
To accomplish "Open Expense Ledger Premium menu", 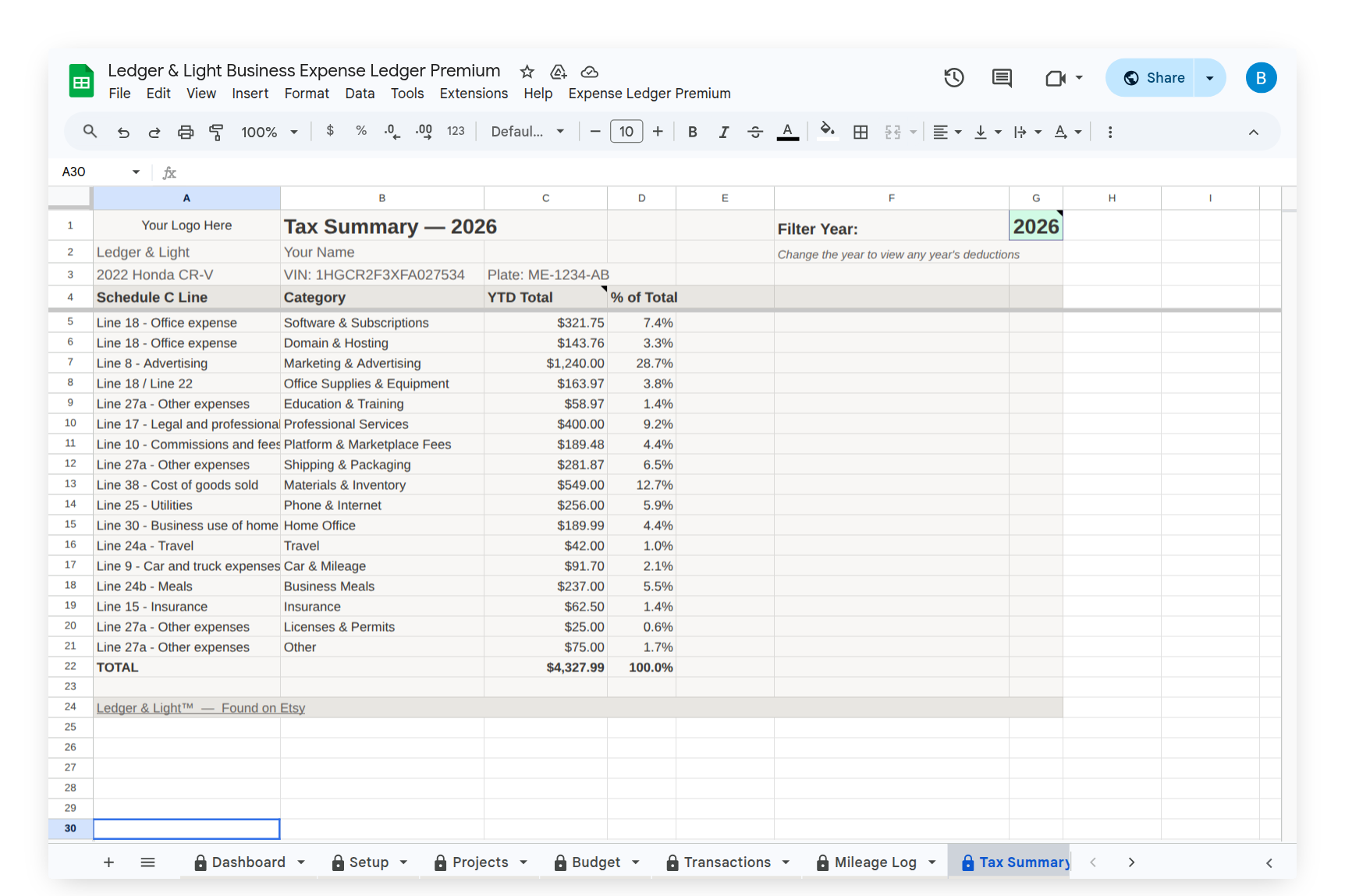I will pos(649,94).
